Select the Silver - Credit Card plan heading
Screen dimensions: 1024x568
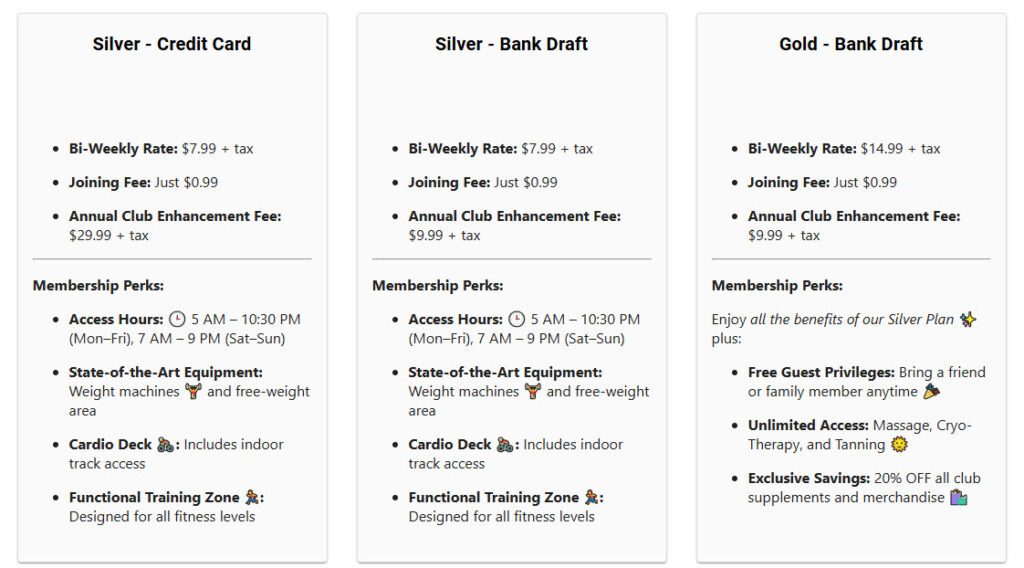tap(172, 44)
